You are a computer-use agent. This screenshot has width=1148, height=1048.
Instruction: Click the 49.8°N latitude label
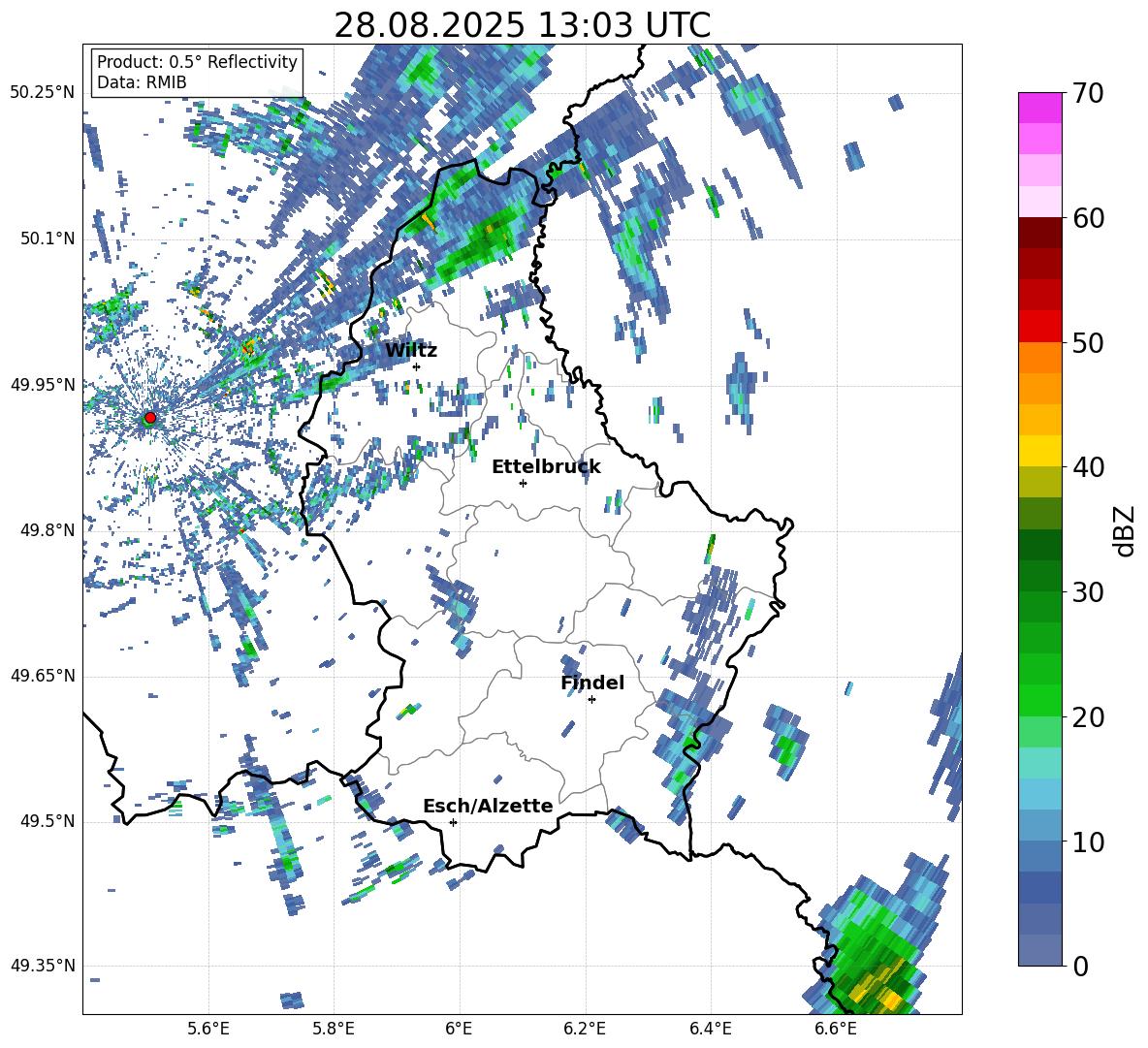[x=47, y=530]
